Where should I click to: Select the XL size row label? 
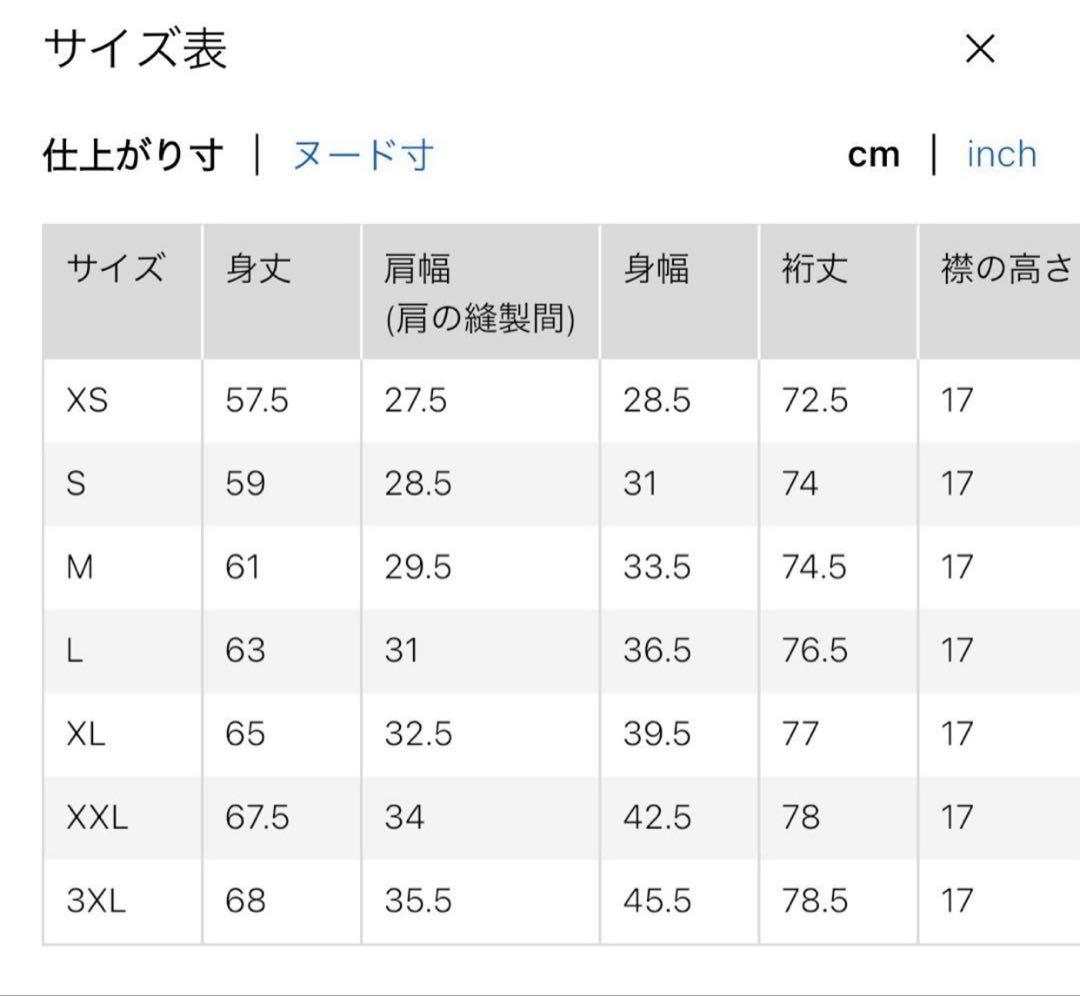[x=86, y=735]
